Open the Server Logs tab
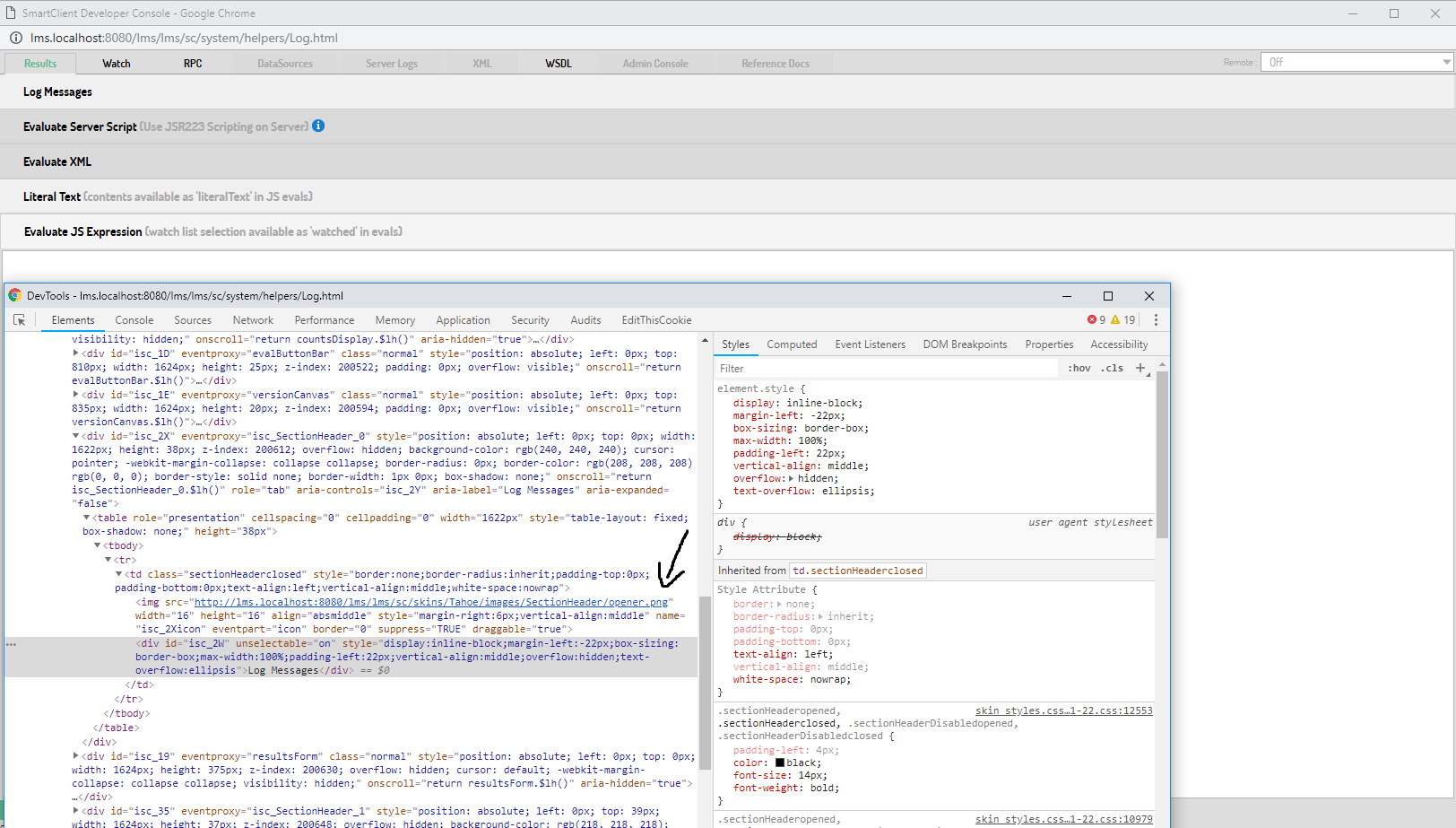Image resolution: width=1456 pixels, height=828 pixels. (x=392, y=64)
